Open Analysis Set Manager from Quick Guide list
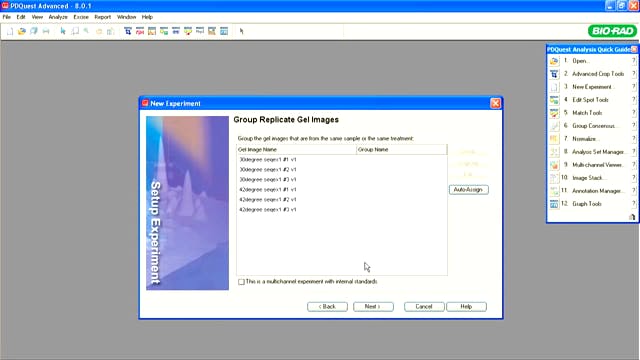Image resolution: width=640 pixels, height=360 pixels. (x=598, y=152)
